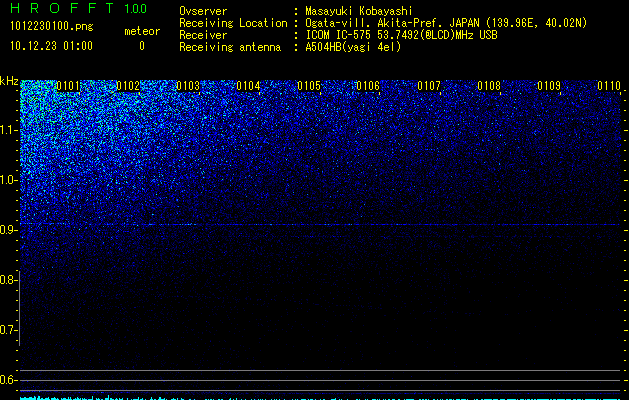Image resolution: width=629 pixels, height=400 pixels.
Task: Click the Ovserver label
Action: click(203, 11)
